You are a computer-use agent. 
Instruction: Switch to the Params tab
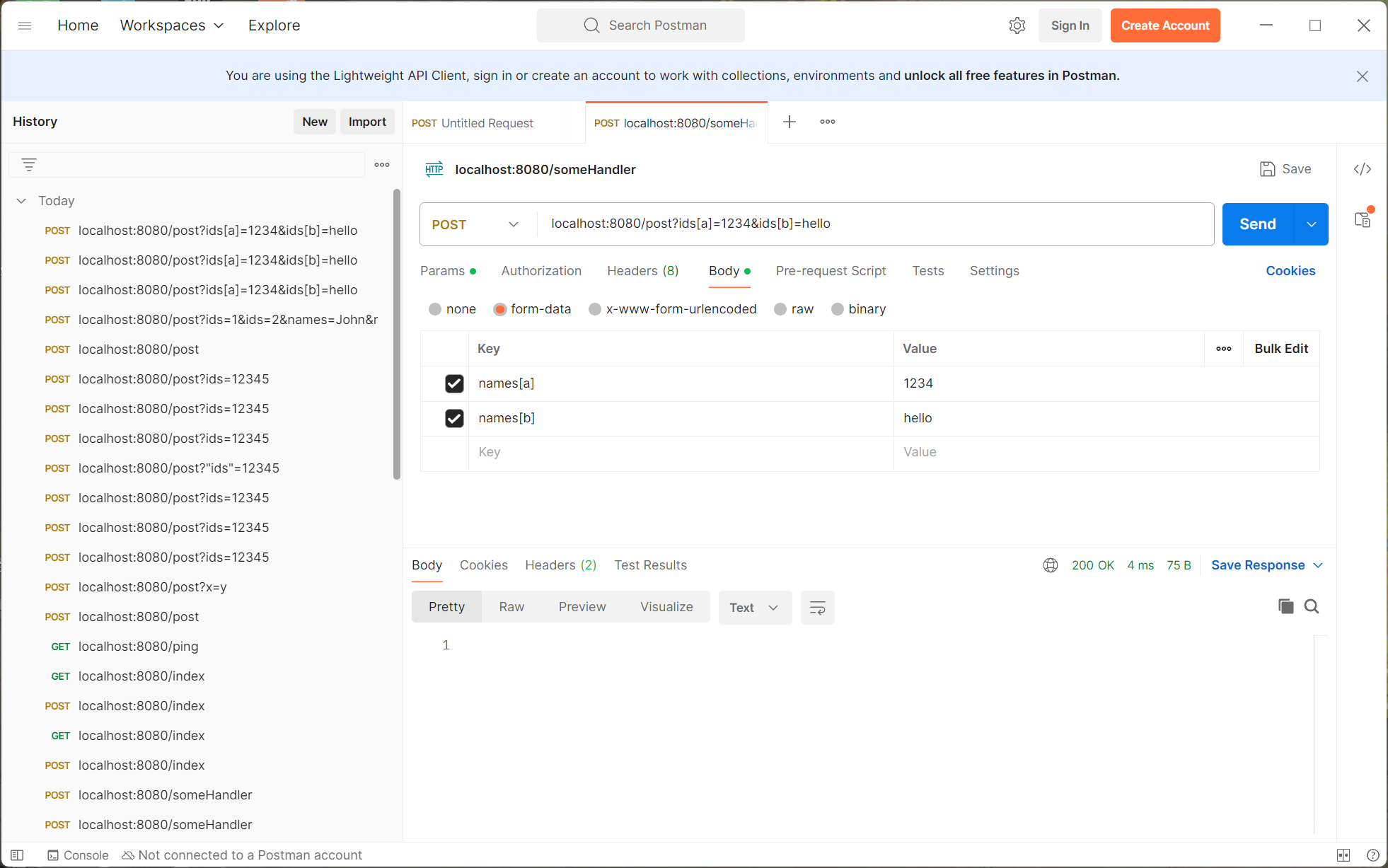pos(448,271)
